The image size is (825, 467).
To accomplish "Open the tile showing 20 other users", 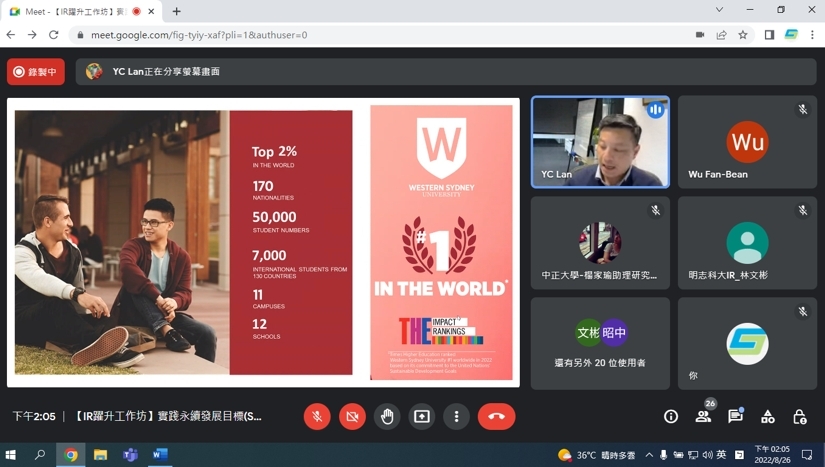I will tap(600, 343).
